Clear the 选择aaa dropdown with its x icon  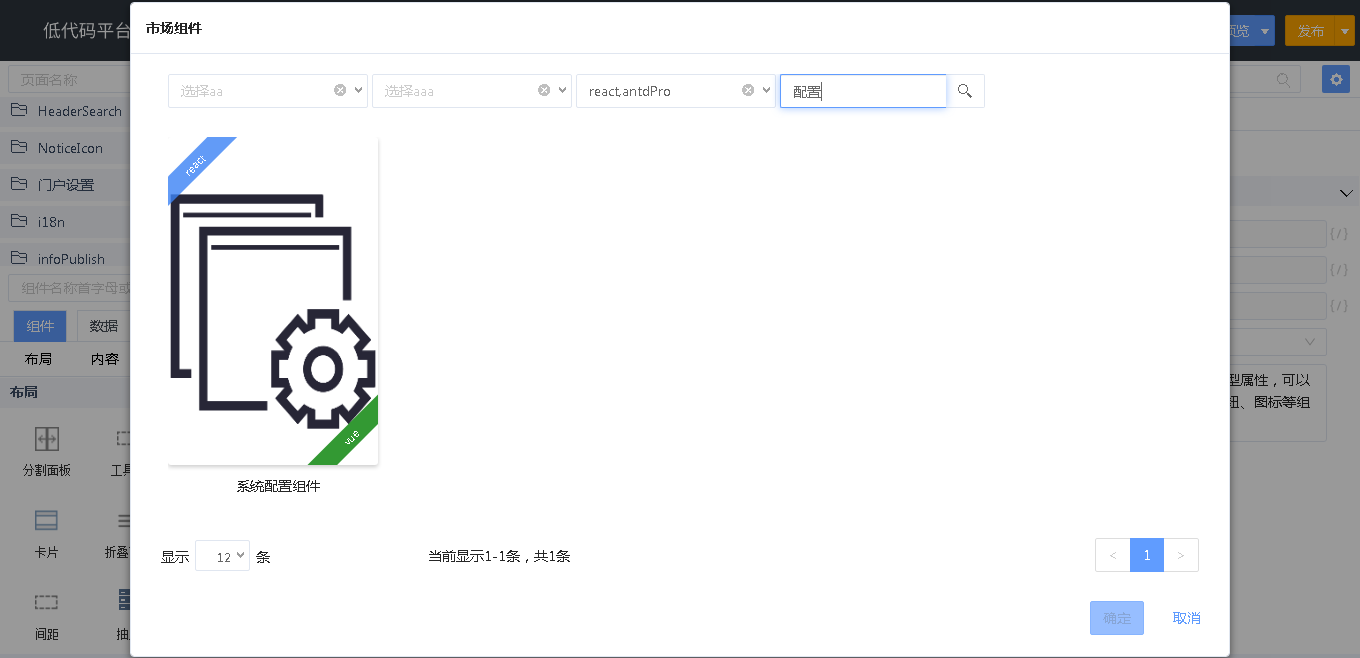544,90
